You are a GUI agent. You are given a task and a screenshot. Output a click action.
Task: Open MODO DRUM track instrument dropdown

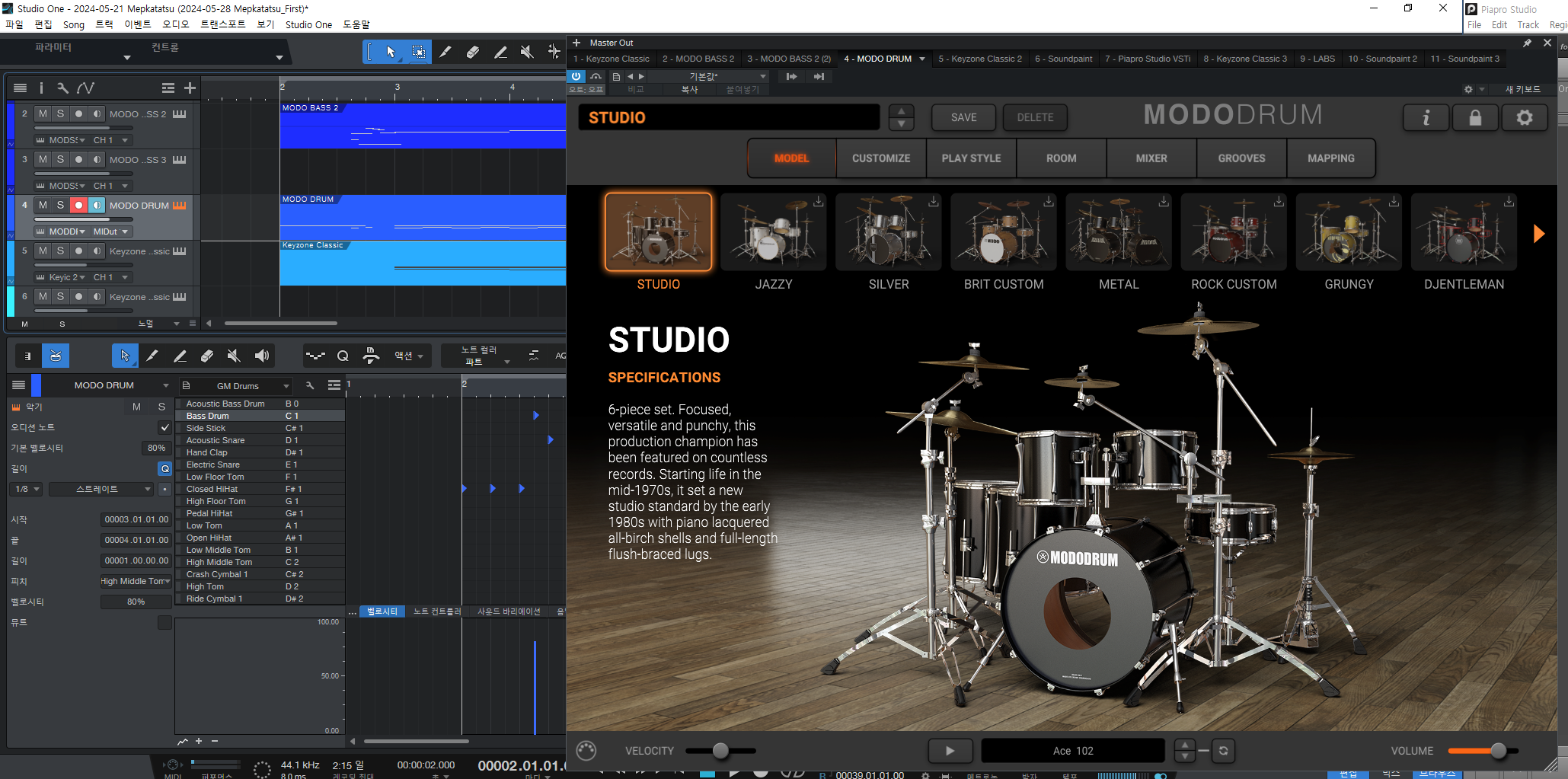coord(67,231)
